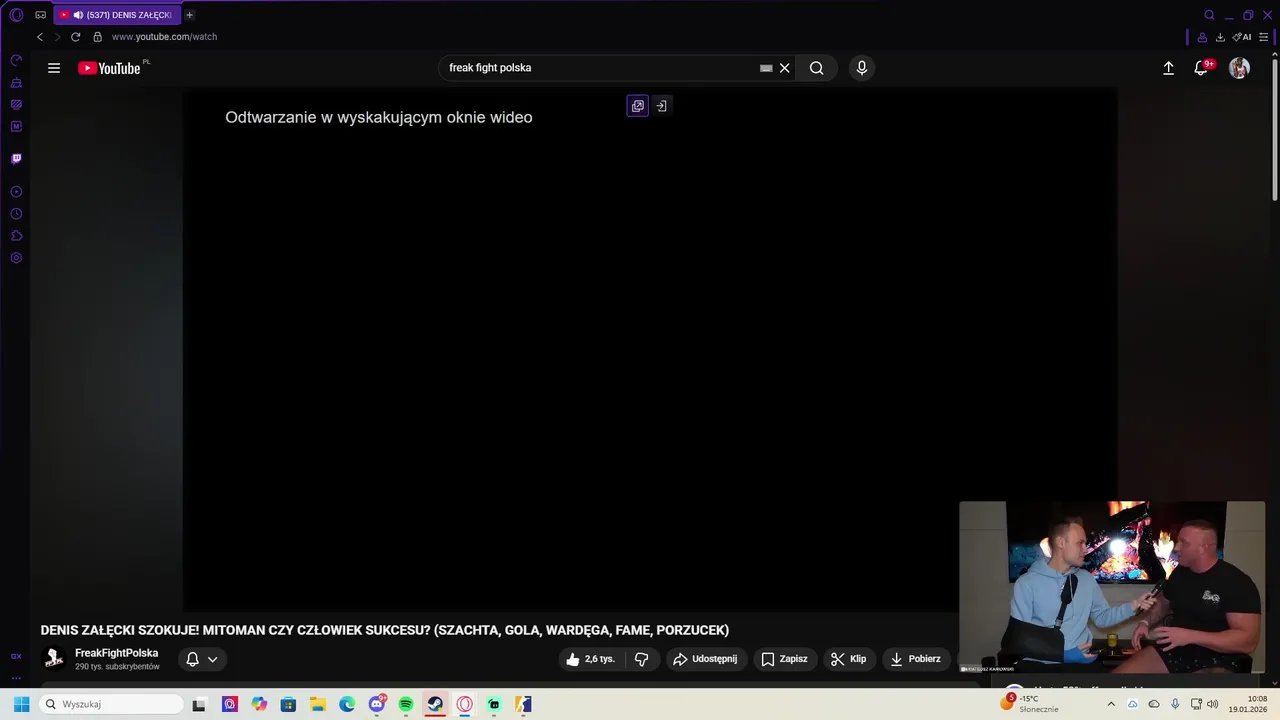The width and height of the screenshot is (1280, 720).
Task: Click the browser forward arrow
Action: point(57,37)
